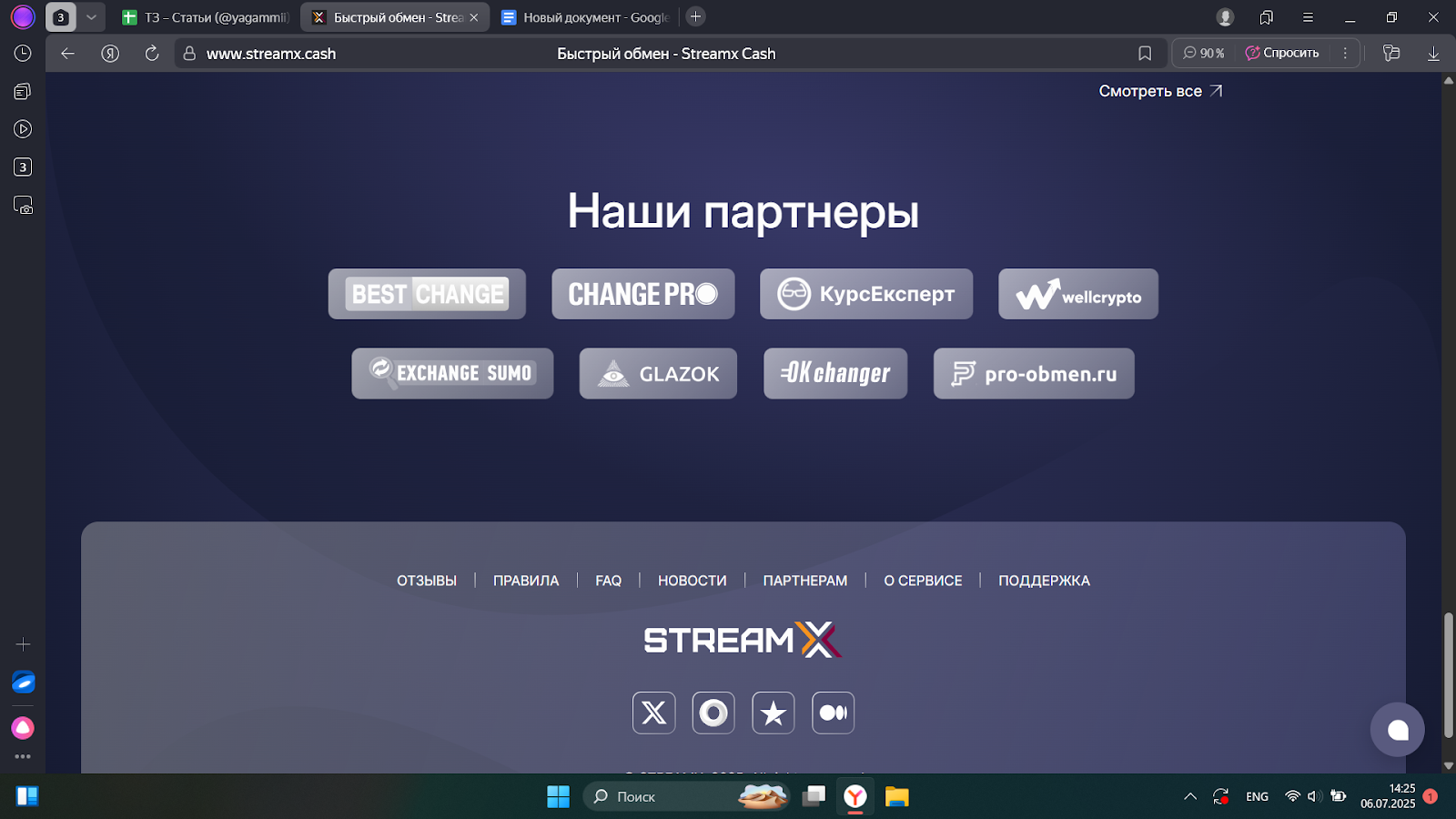Open ПОДДЕРЖКА footer menu item
This screenshot has height=819, width=1456.
[1044, 581]
